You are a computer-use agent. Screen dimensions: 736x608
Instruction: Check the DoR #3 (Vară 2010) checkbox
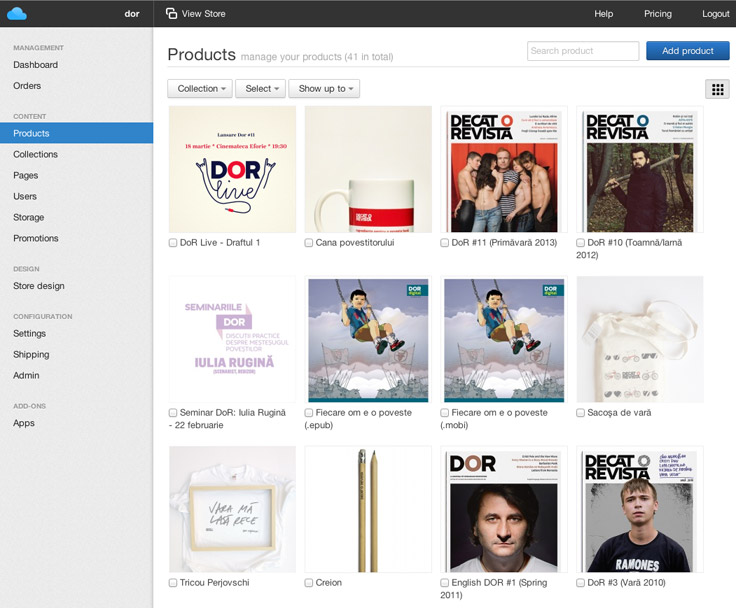[580, 583]
